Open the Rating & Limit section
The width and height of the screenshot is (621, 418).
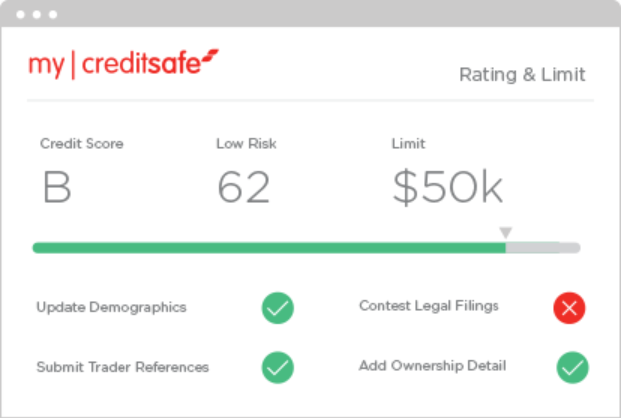(522, 75)
